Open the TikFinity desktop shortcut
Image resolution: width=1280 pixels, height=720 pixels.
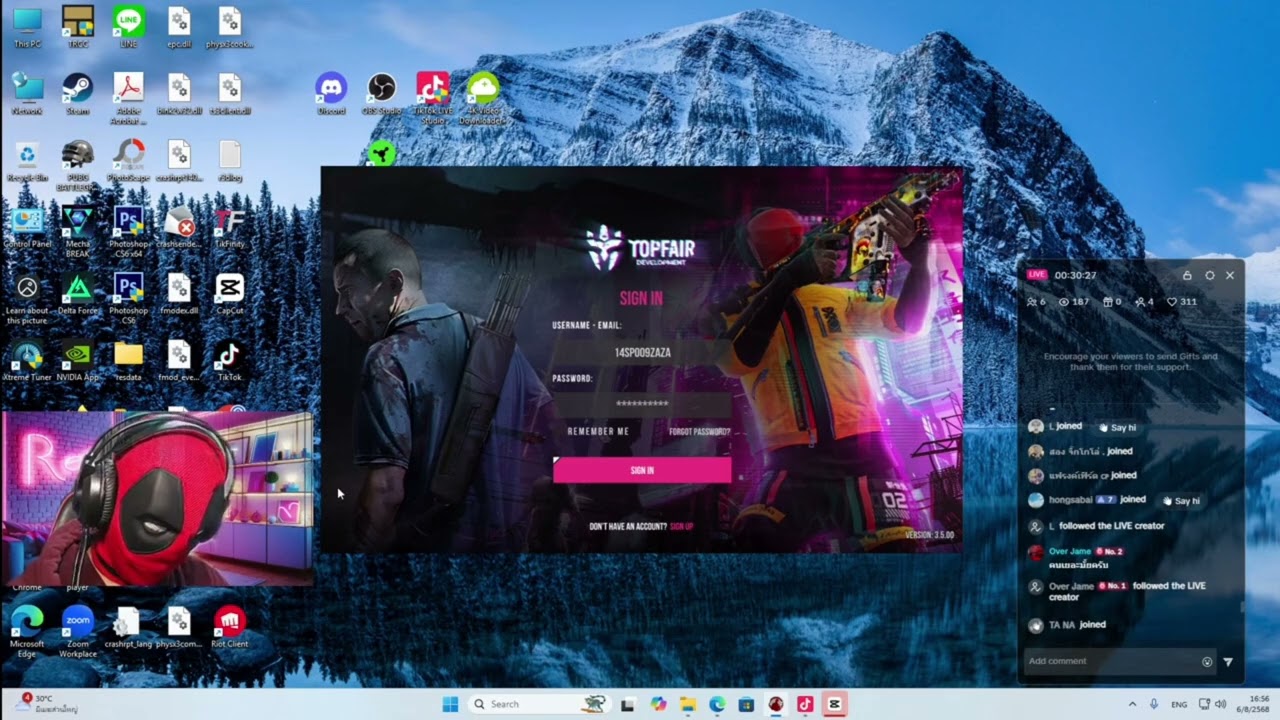229,227
